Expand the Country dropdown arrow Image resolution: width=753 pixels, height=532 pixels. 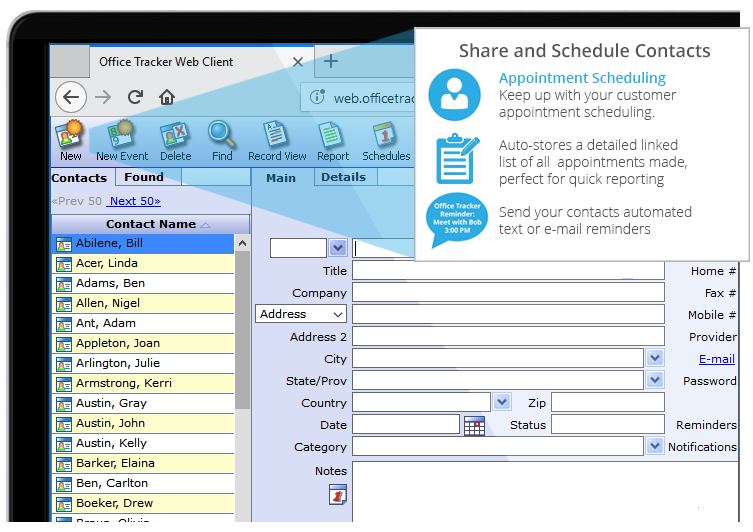pos(502,401)
